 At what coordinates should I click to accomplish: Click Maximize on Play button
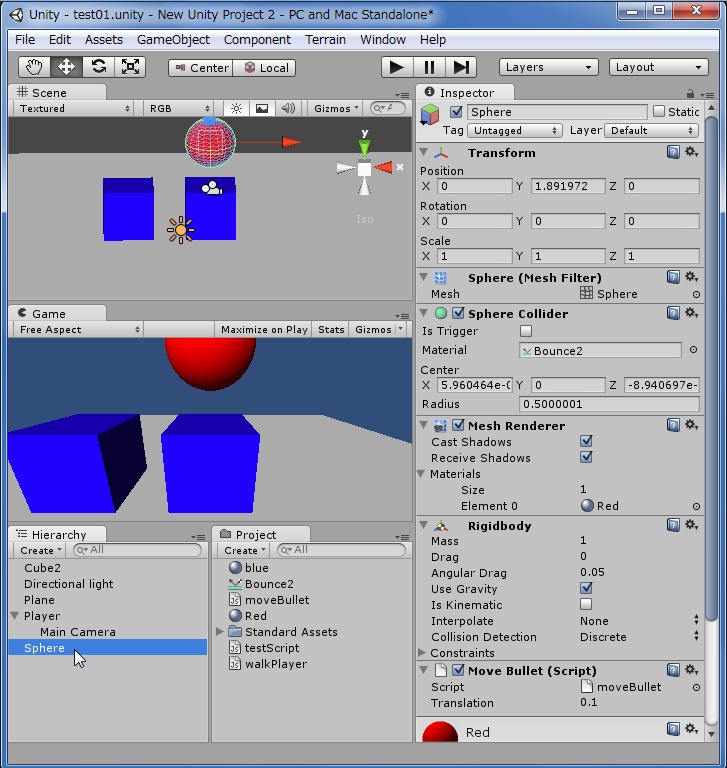264,329
